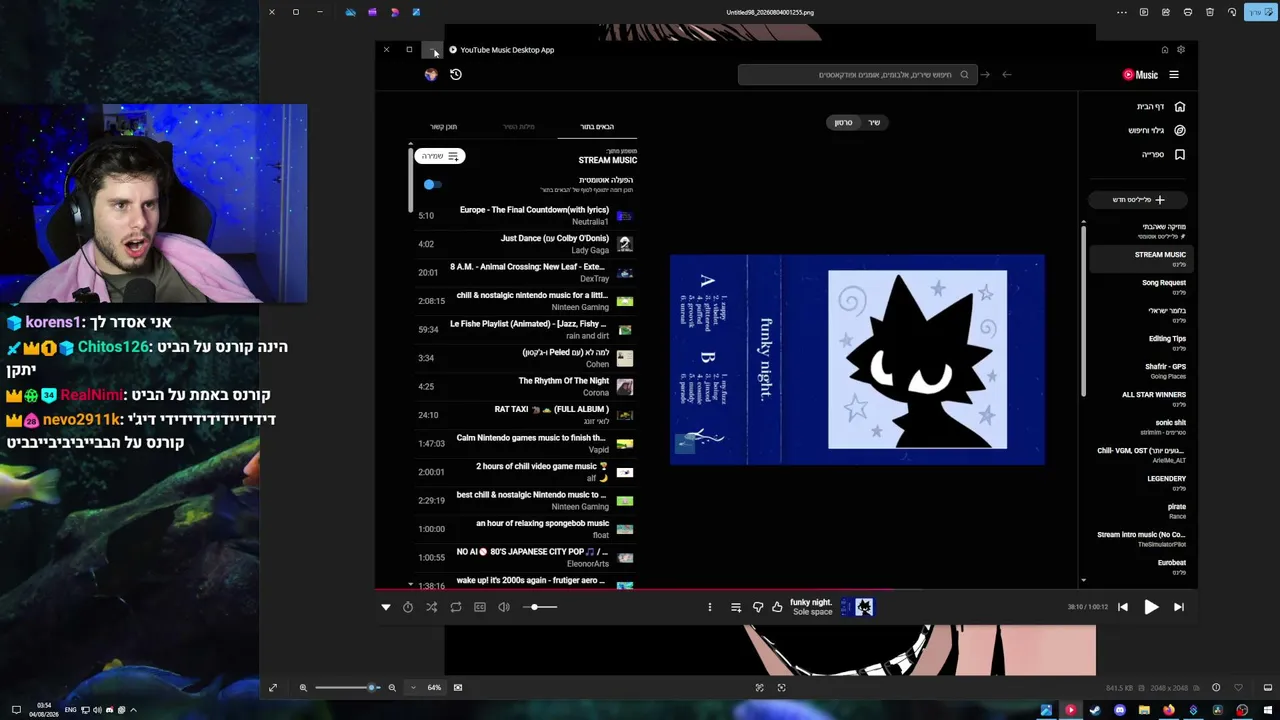
Task: Toggle captions in the player bar
Action: [x=480, y=607]
